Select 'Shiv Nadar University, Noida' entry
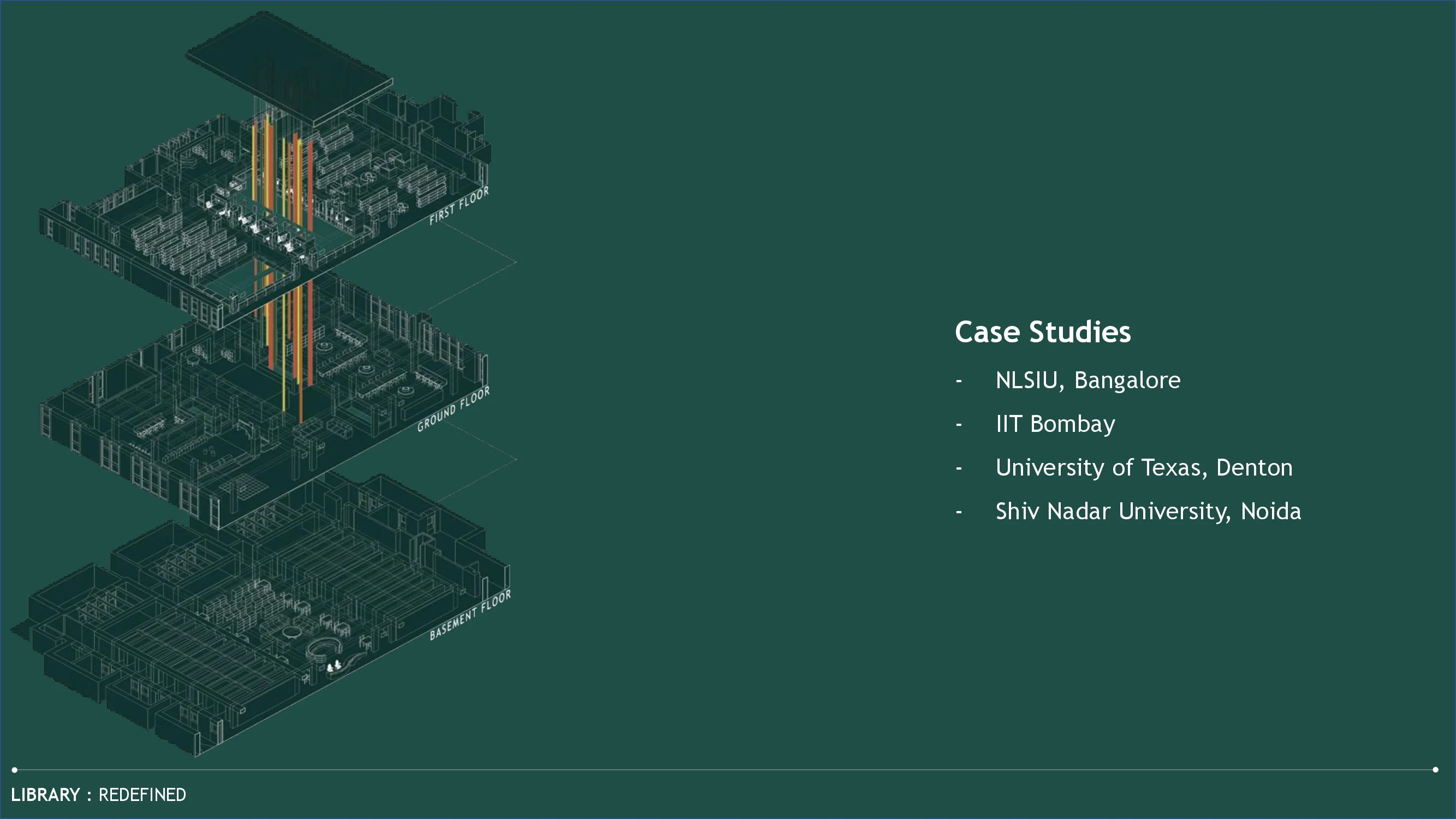 [1148, 511]
